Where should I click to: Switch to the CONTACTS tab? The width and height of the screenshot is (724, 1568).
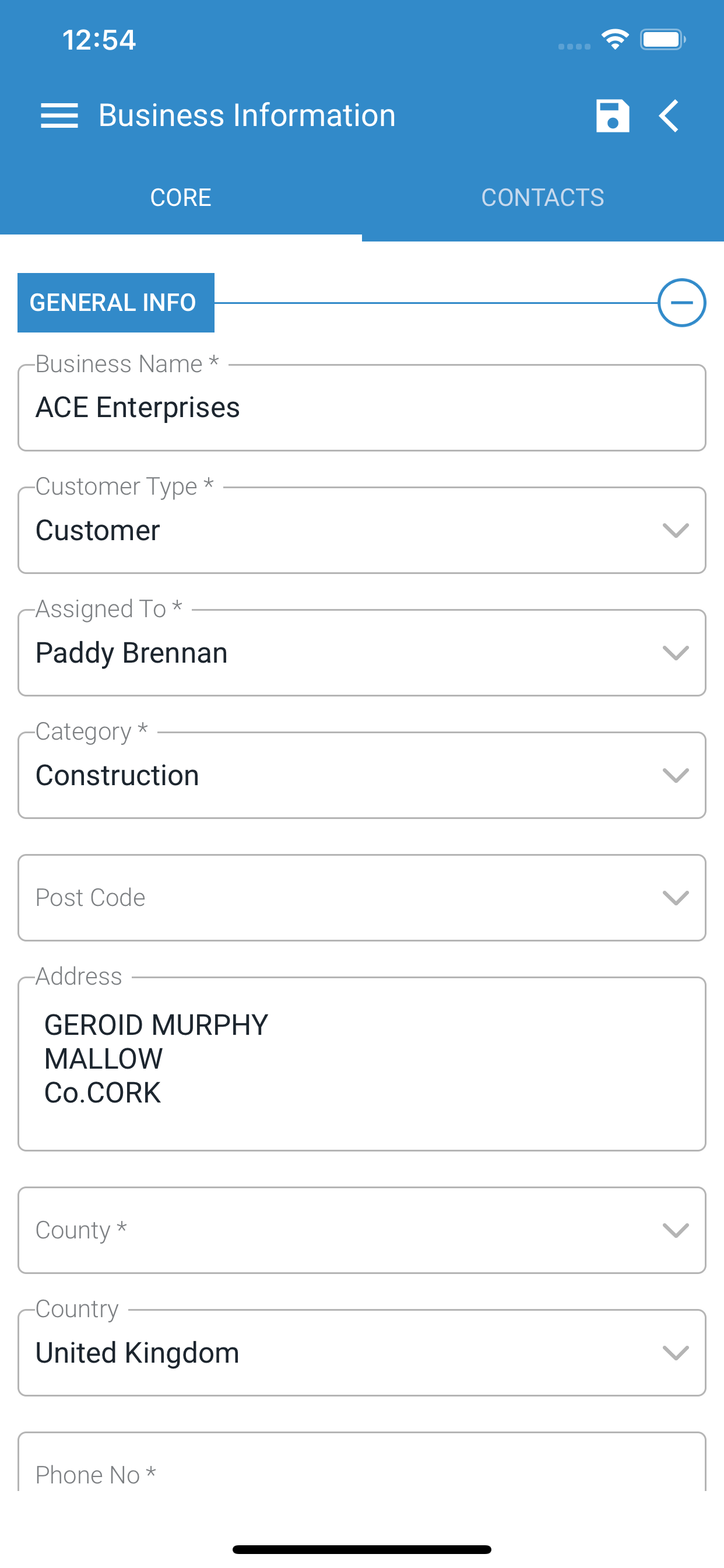coord(543,198)
